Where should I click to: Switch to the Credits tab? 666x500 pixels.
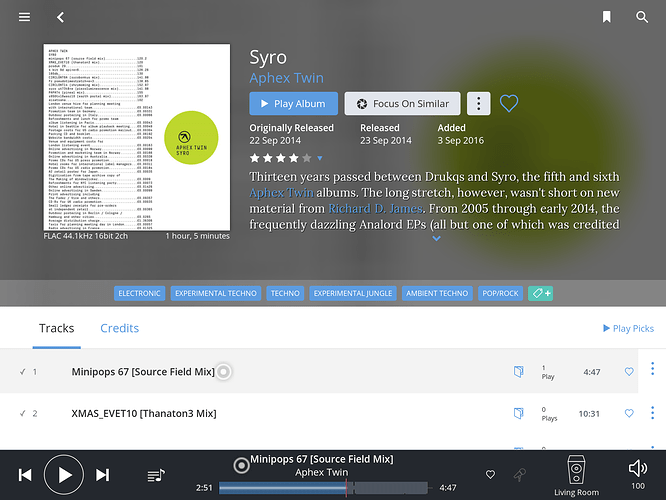click(119, 328)
